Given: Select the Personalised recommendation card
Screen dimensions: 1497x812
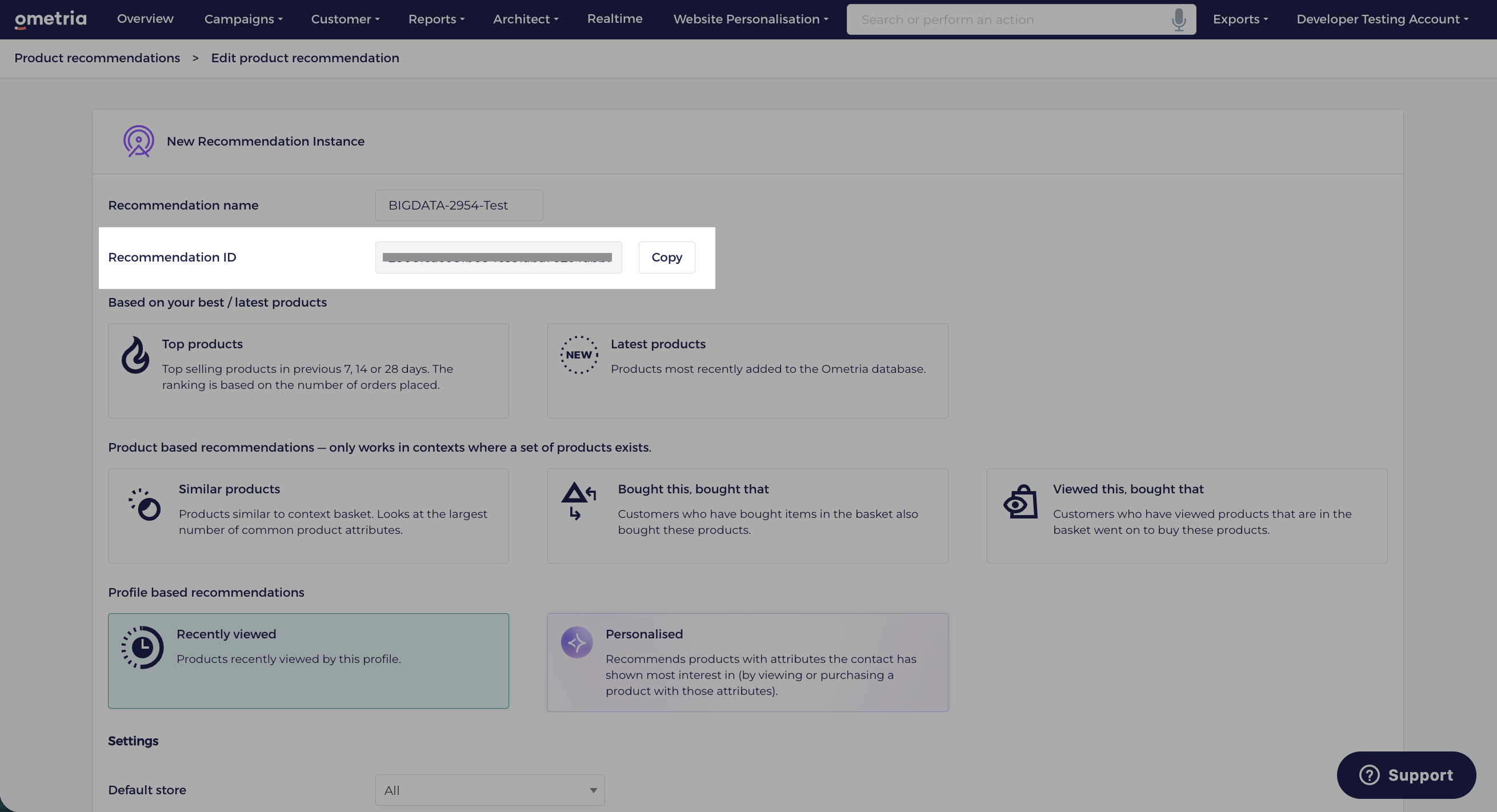Looking at the screenshot, I should tap(747, 663).
